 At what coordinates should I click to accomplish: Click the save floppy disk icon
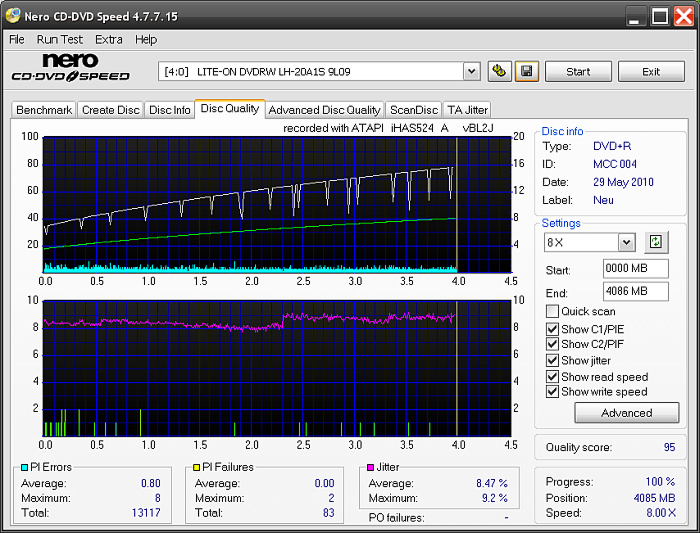click(x=527, y=71)
